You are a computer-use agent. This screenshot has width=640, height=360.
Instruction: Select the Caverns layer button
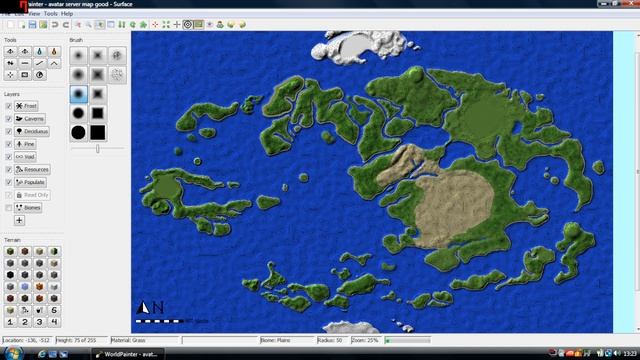tap(30, 119)
